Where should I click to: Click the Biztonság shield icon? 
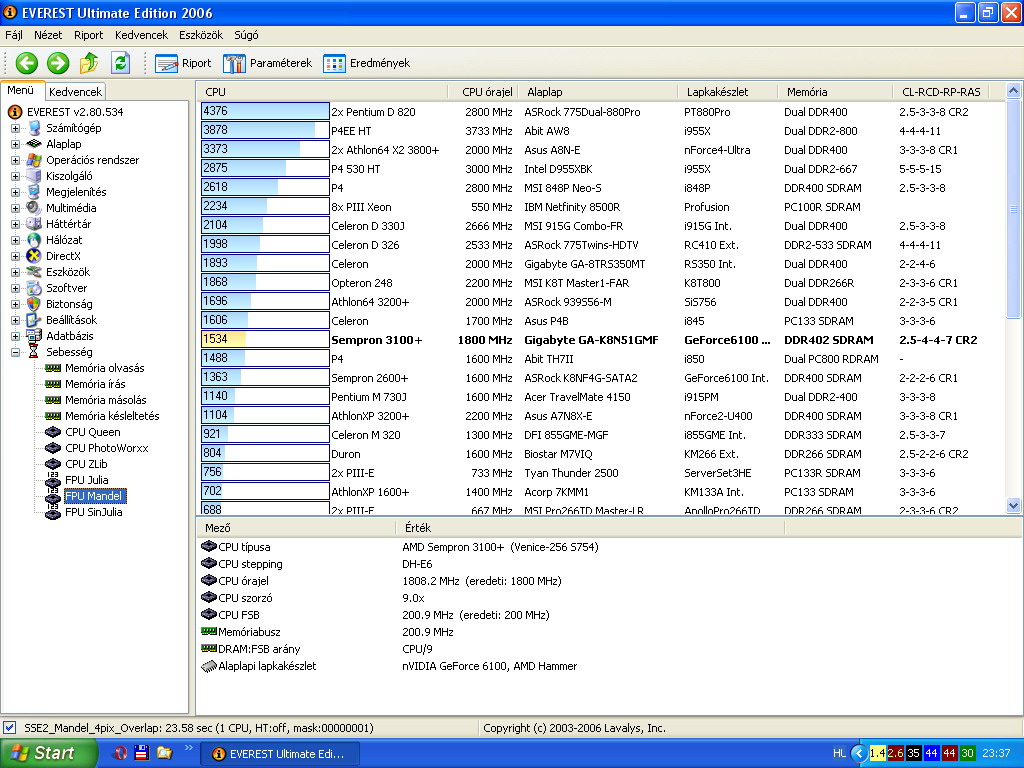[x=33, y=304]
